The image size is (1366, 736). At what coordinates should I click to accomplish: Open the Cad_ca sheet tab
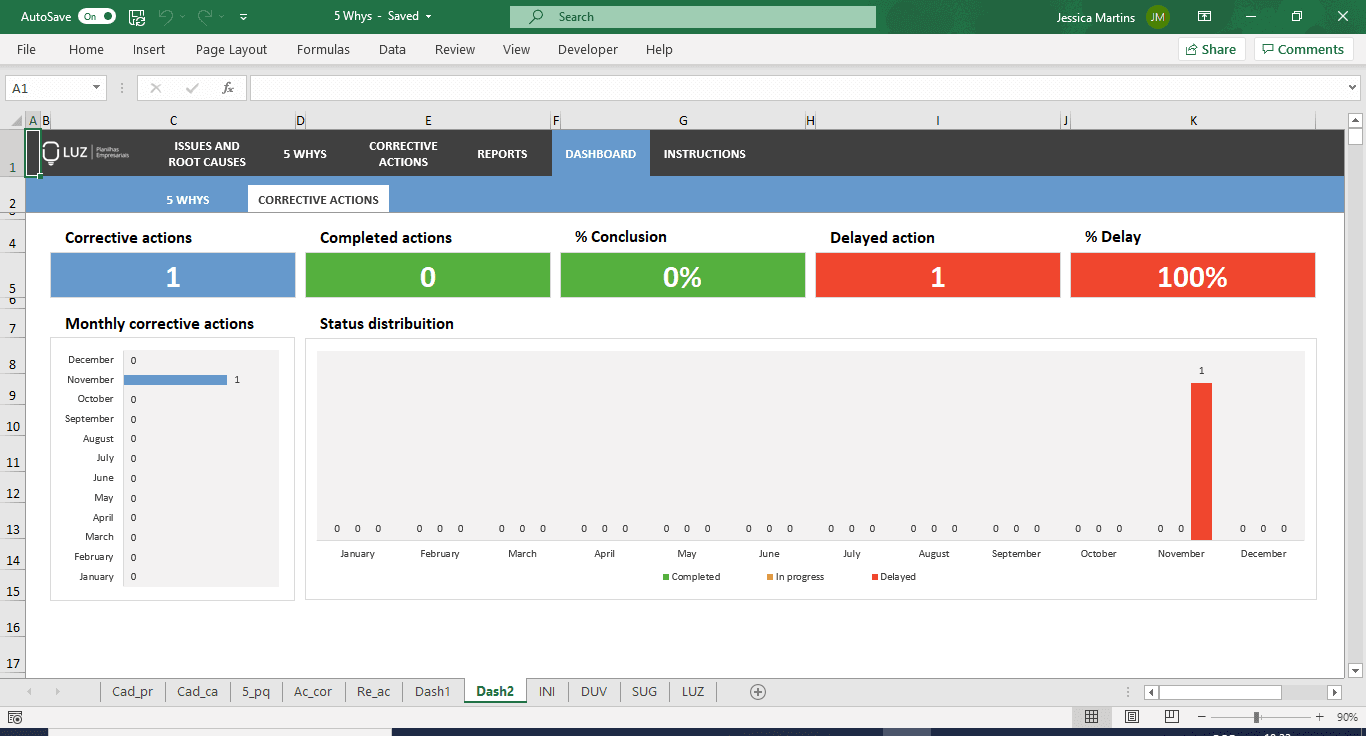[x=197, y=691]
